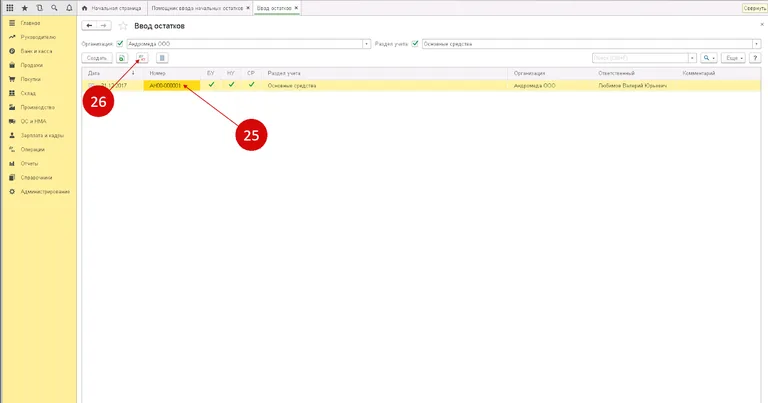Viewport: 768px width, 403px height.
Task: Open Favorites star in top toolbar
Action: pyautogui.click(x=24, y=8)
